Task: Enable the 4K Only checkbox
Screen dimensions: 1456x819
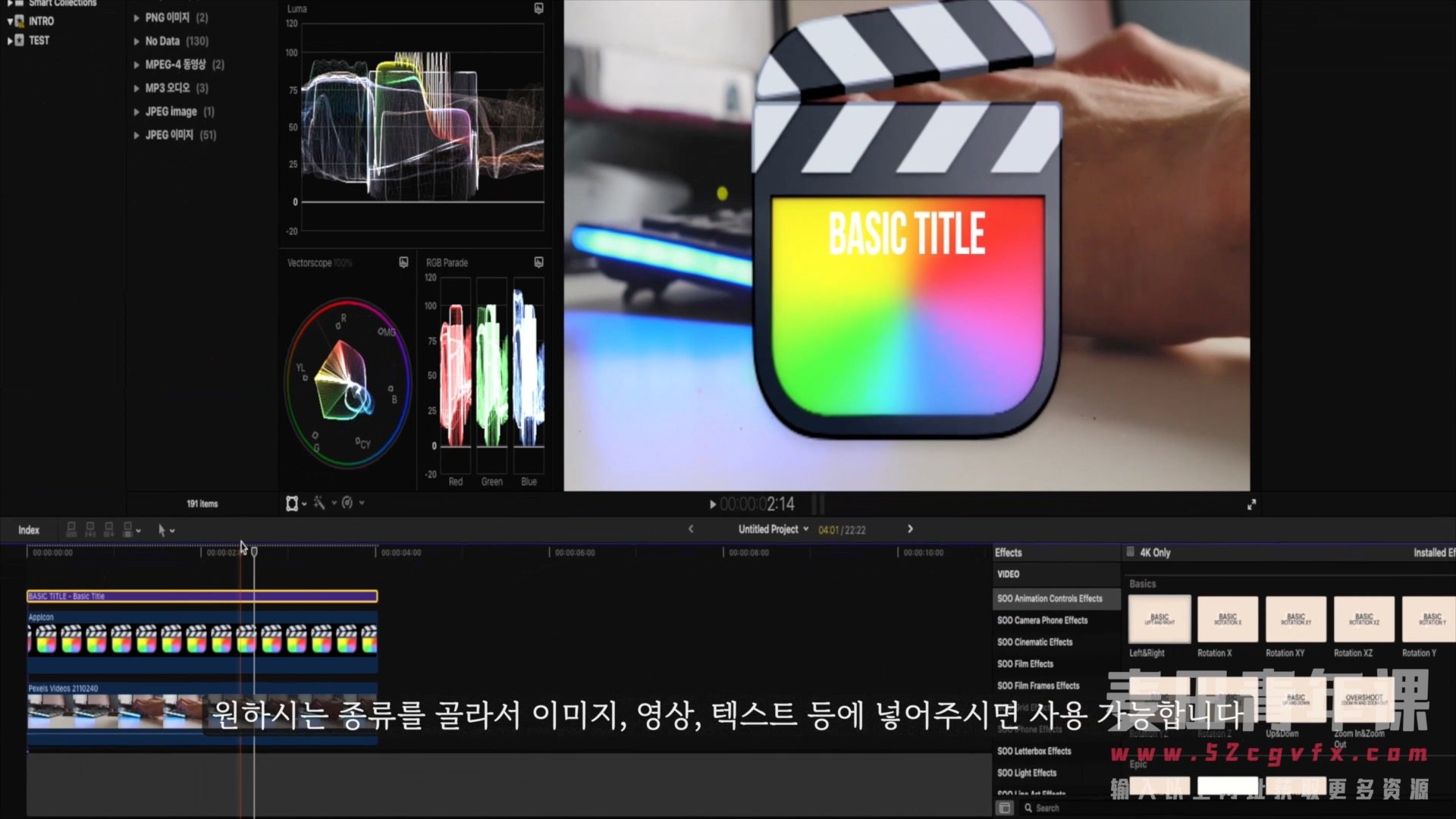Action: pyautogui.click(x=1131, y=552)
